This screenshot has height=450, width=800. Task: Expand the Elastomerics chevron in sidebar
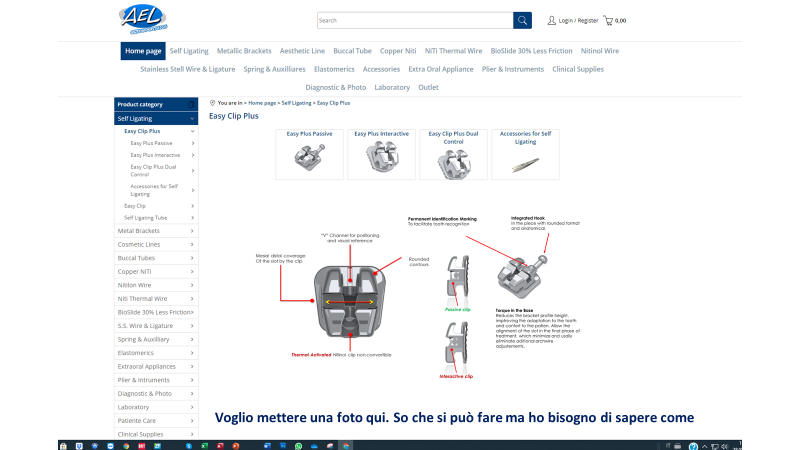192,353
